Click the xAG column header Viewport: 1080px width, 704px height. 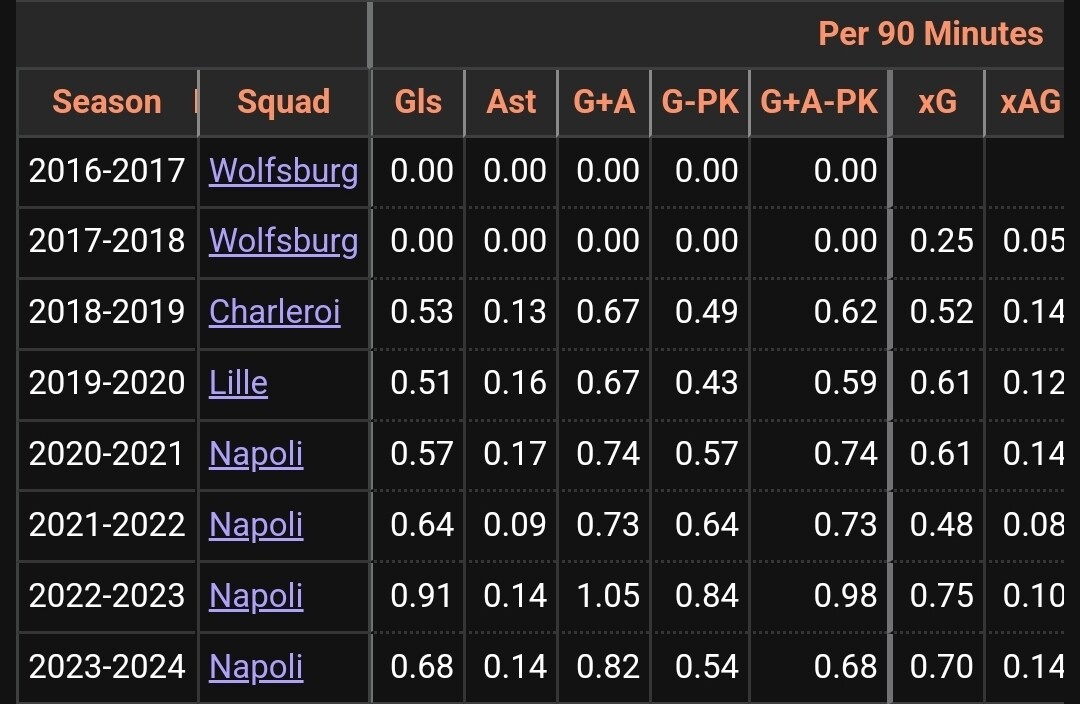(1030, 102)
